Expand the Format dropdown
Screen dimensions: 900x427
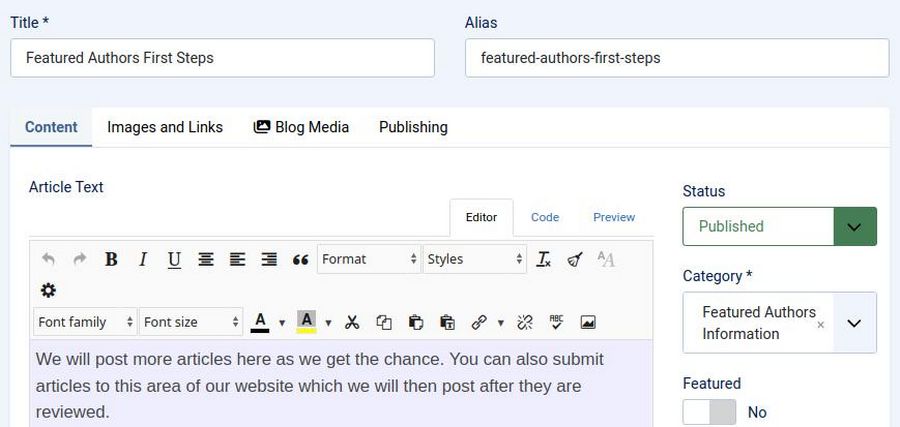(x=369, y=259)
